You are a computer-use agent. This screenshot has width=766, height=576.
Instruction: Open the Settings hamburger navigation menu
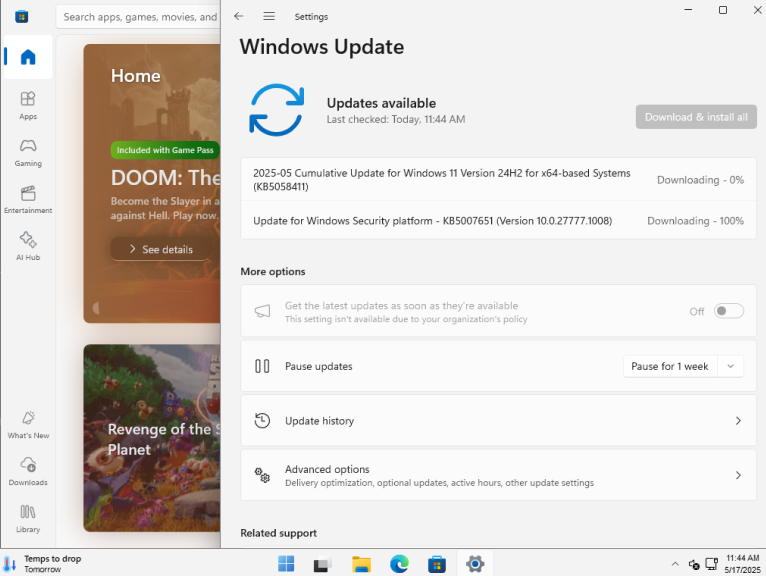pos(269,16)
